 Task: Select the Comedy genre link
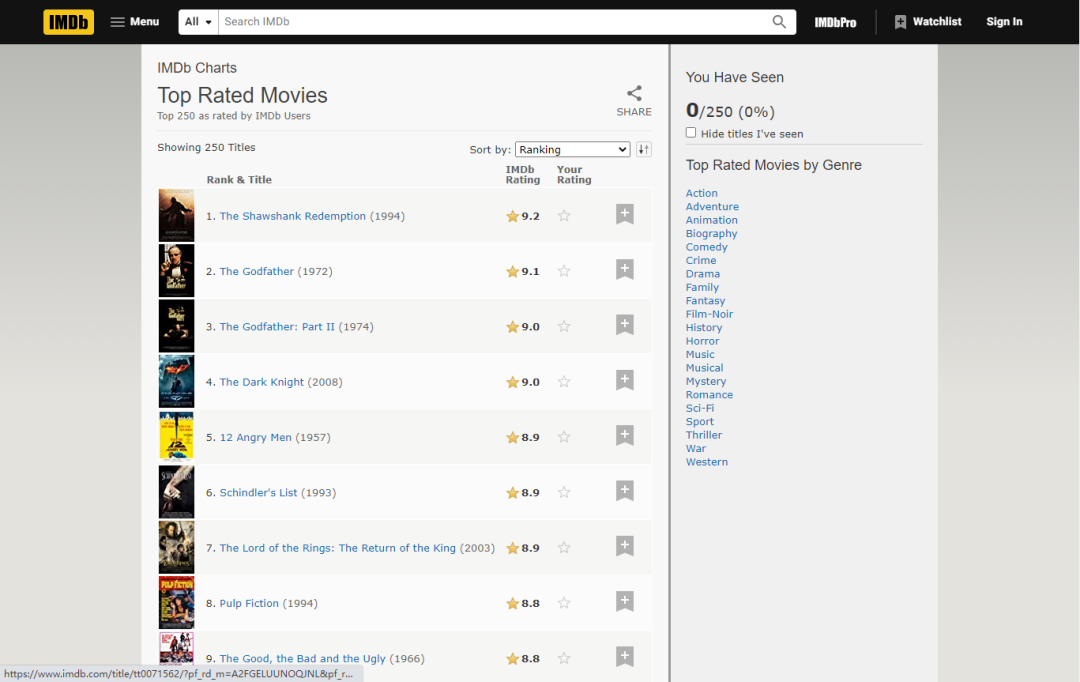pyautogui.click(x=707, y=247)
